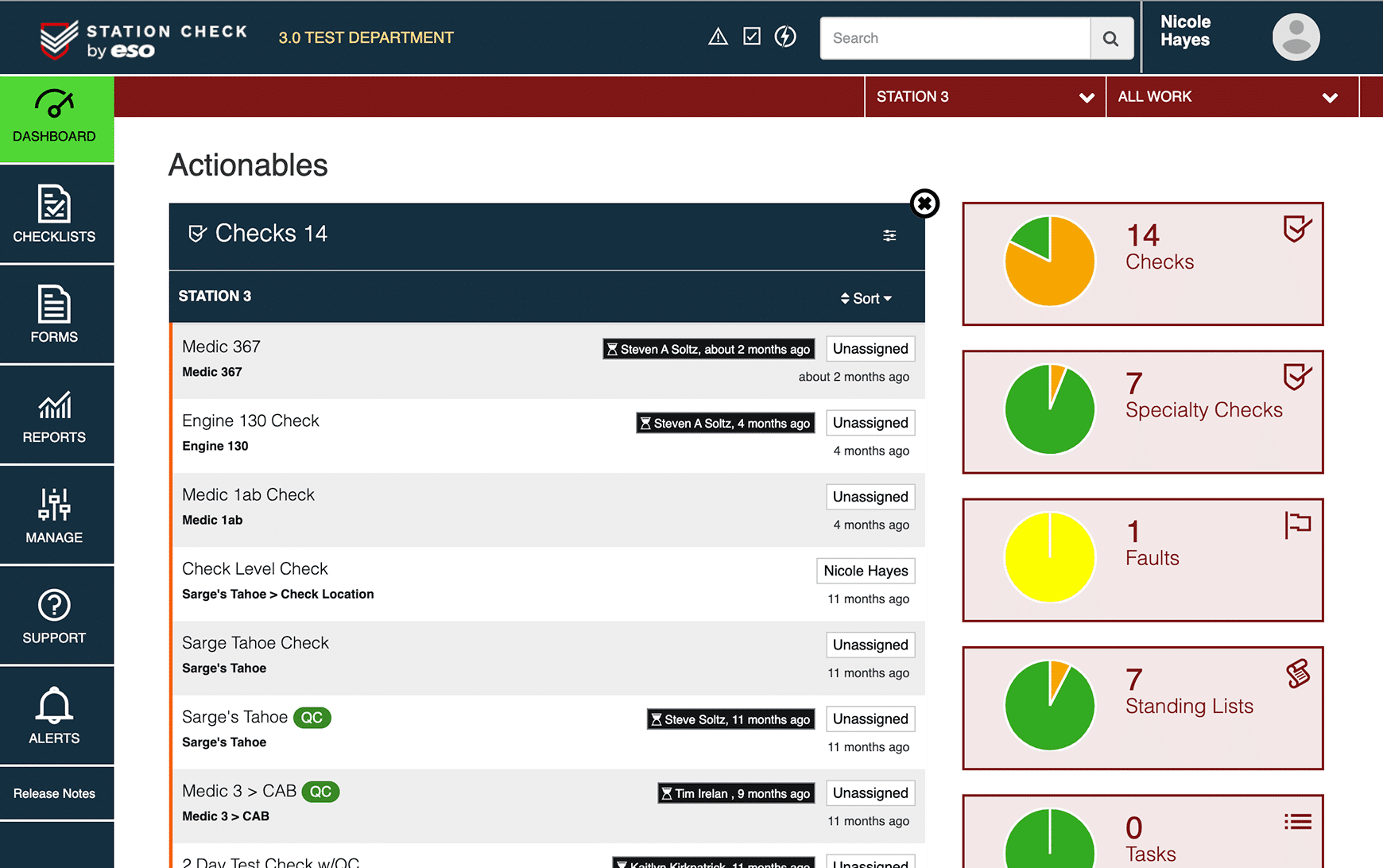Open Nicole Hayes profile avatar
1383x868 pixels.
click(1296, 37)
